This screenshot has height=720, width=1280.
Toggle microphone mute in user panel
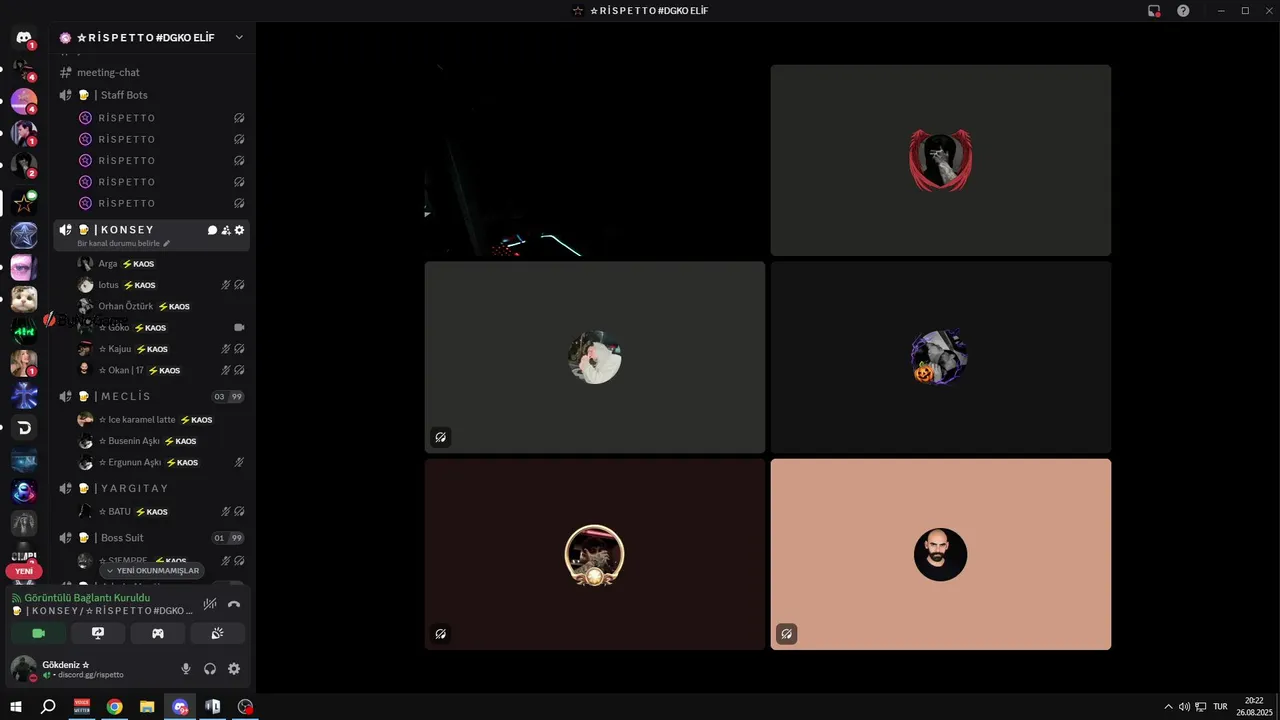pos(186,669)
